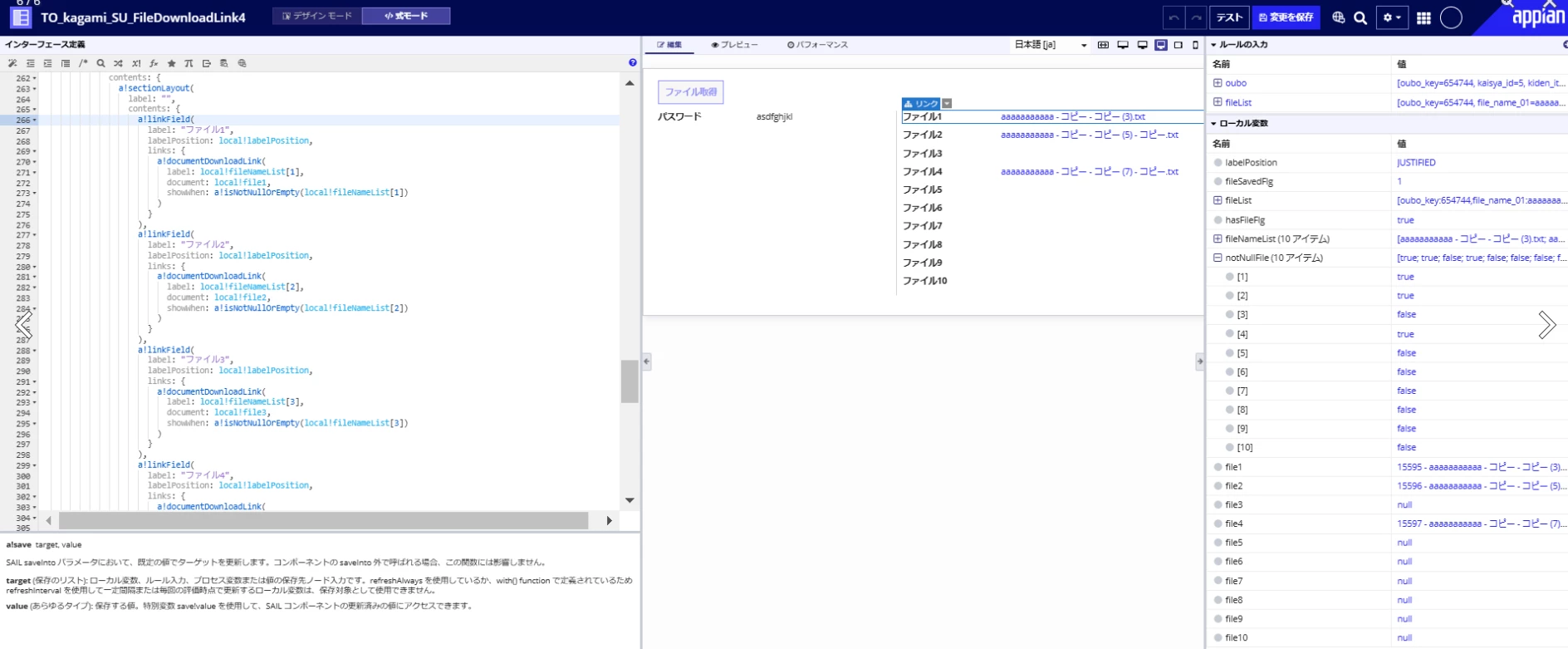Collapse the ローカル変数 section
This screenshot has width=1568, height=649.
pos(1213,123)
